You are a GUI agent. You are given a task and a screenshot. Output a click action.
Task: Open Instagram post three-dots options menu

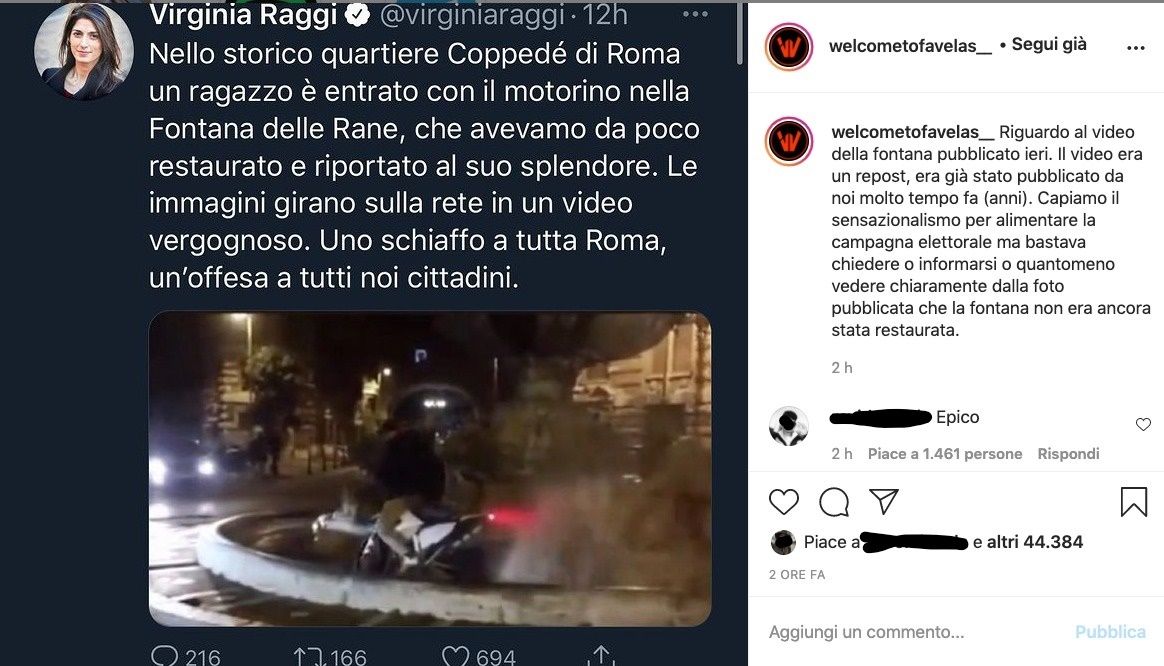point(1136,48)
